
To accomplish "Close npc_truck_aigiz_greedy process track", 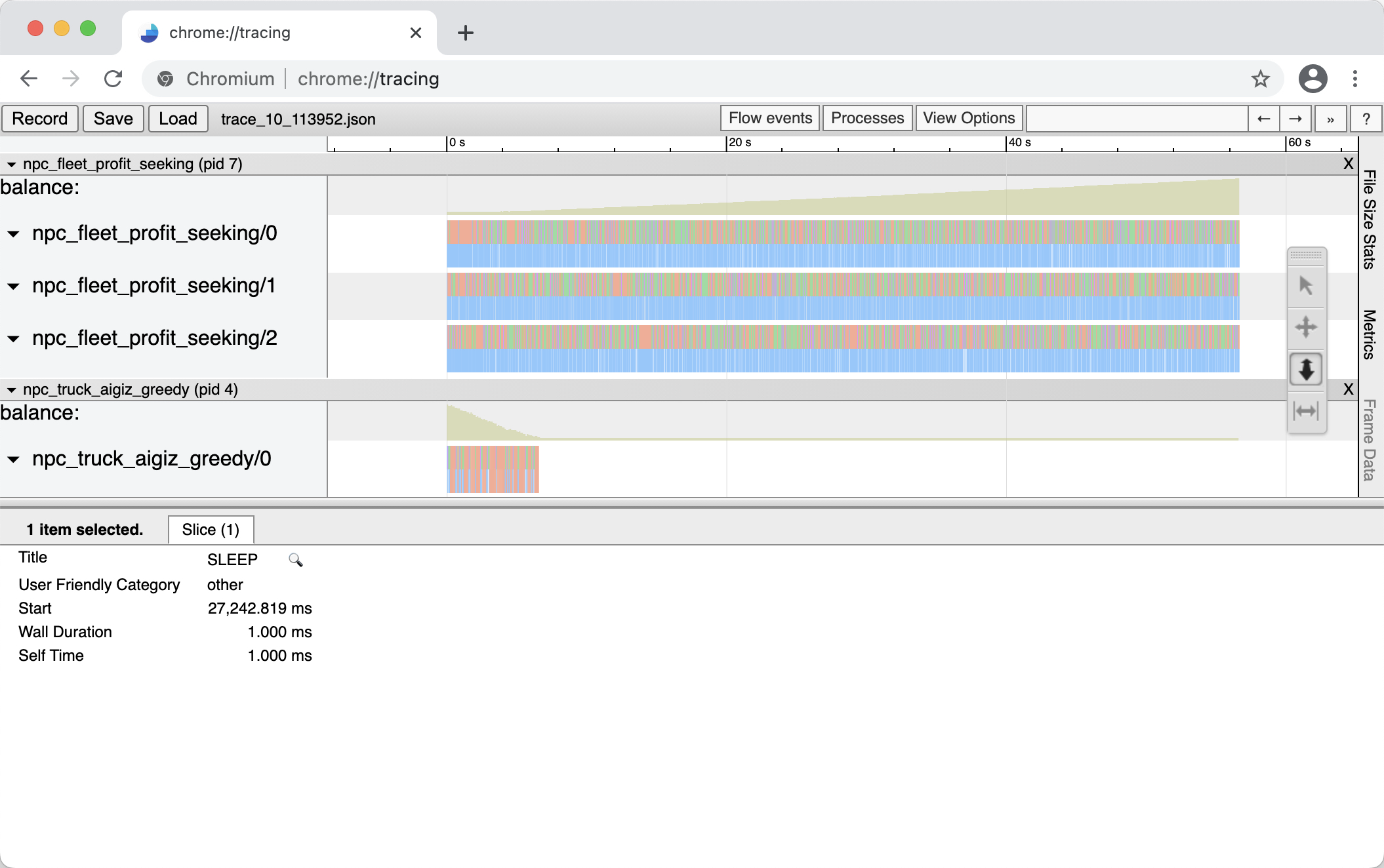I will click(1348, 389).
